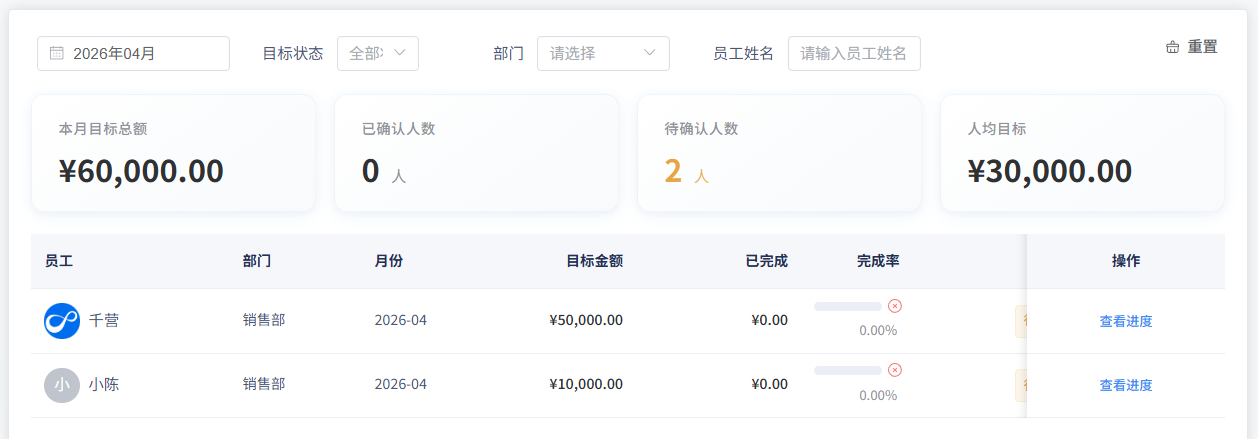Click the 待确认人数 summary card

click(779, 153)
